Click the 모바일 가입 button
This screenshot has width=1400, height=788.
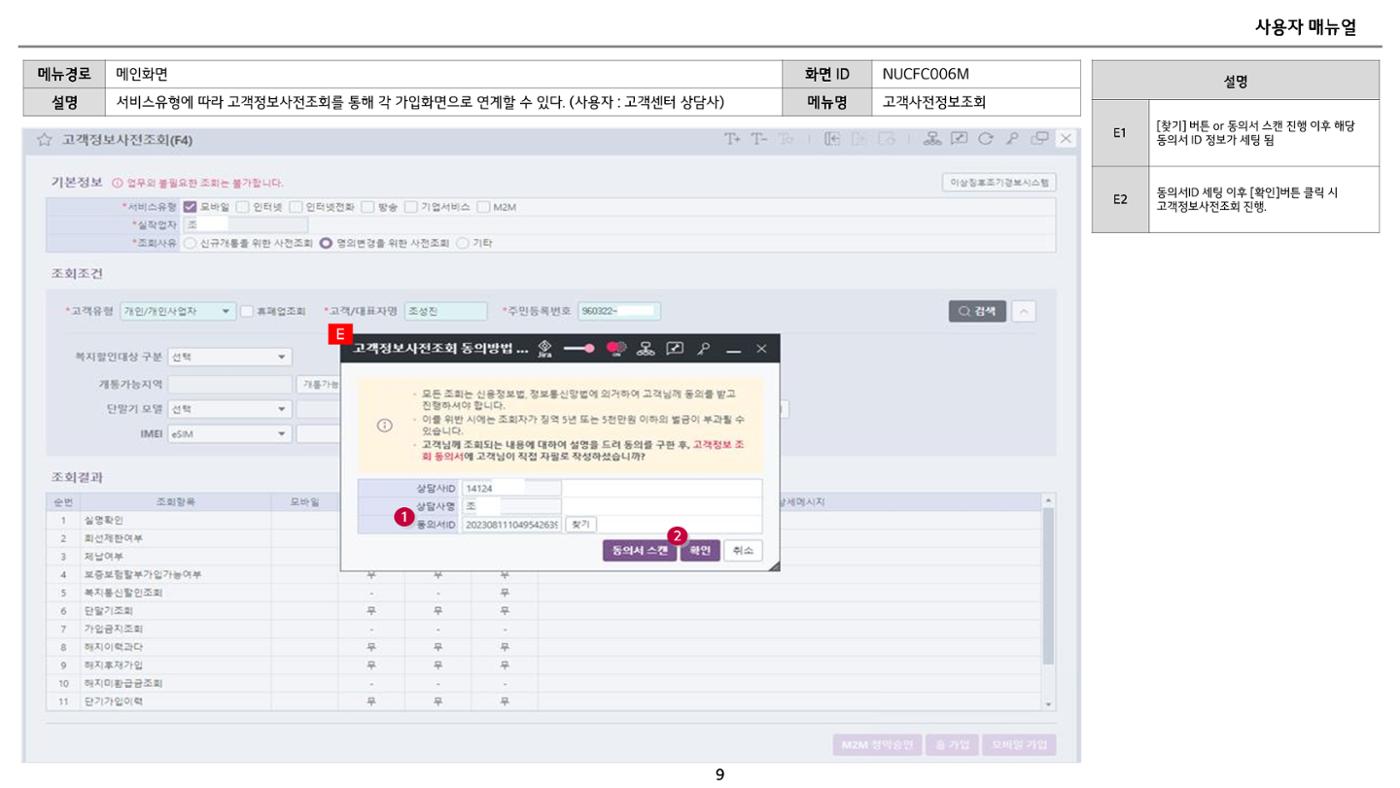point(1017,746)
